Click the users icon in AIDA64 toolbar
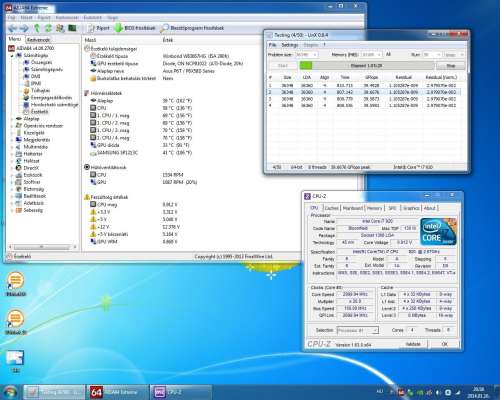This screenshot has width=500, height=400. (x=60, y=28)
